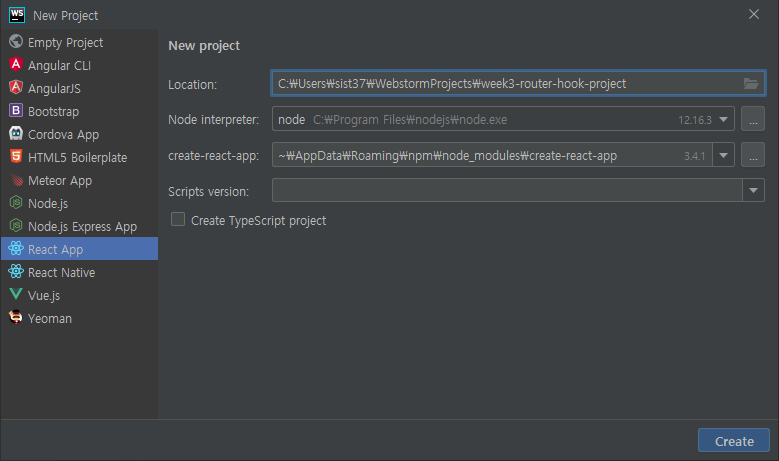Select HTML5 Boilerplate template
Screen dimensions: 779x461
point(79,157)
